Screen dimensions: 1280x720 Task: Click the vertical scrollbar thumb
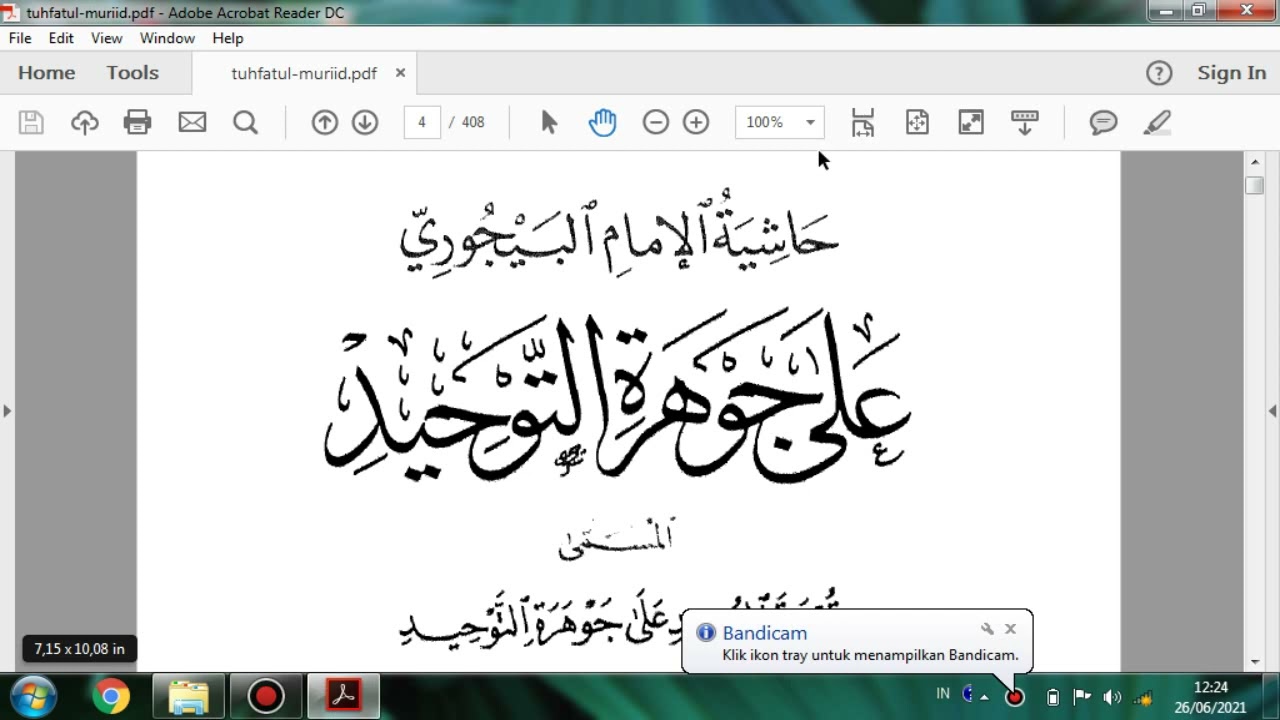(1254, 185)
